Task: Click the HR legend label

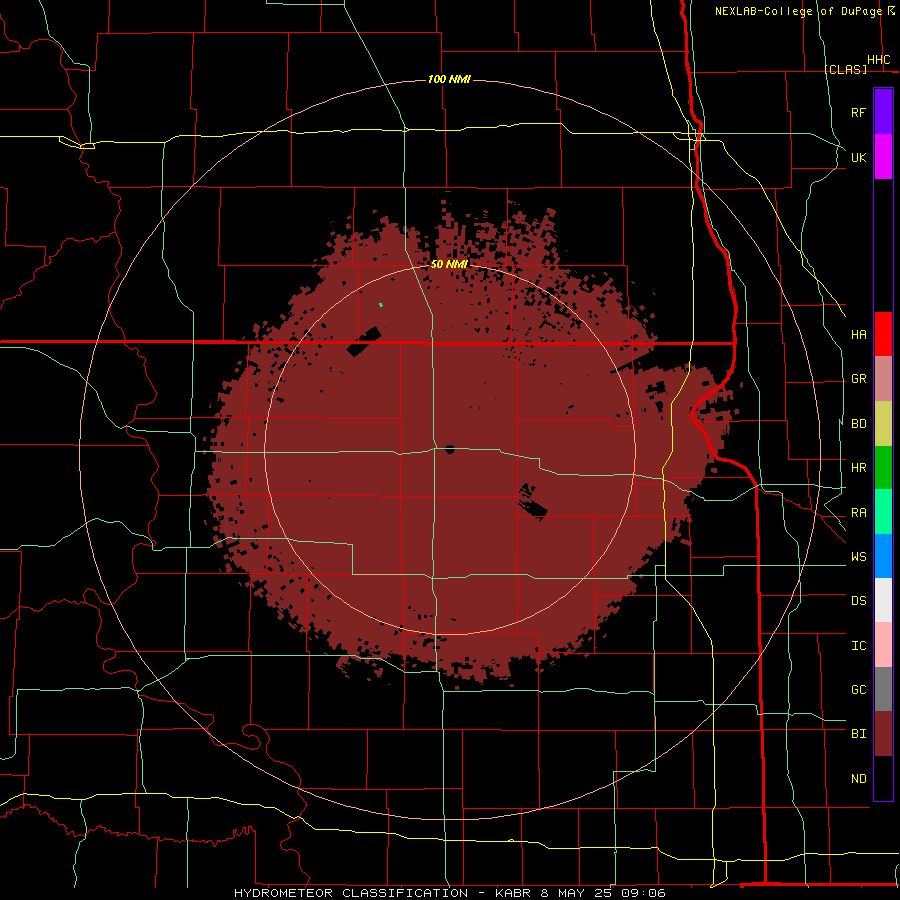Action: tap(858, 468)
